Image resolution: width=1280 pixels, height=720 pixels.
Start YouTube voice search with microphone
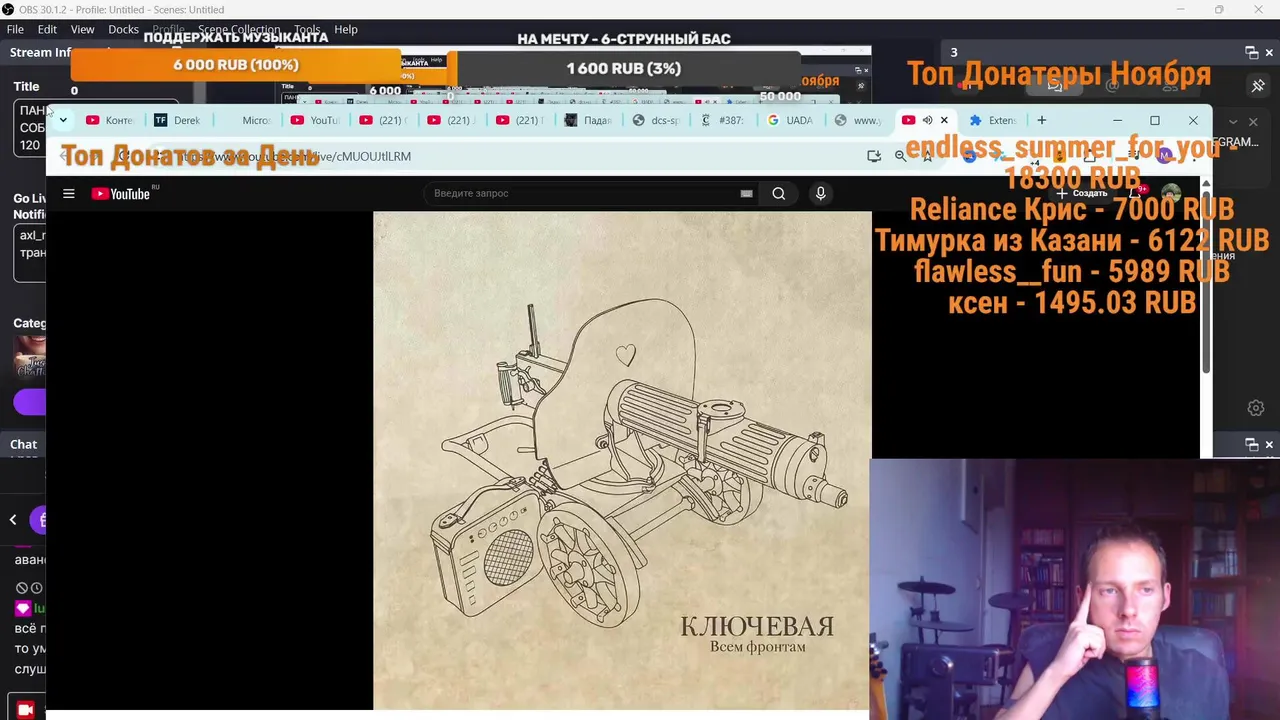tap(820, 193)
